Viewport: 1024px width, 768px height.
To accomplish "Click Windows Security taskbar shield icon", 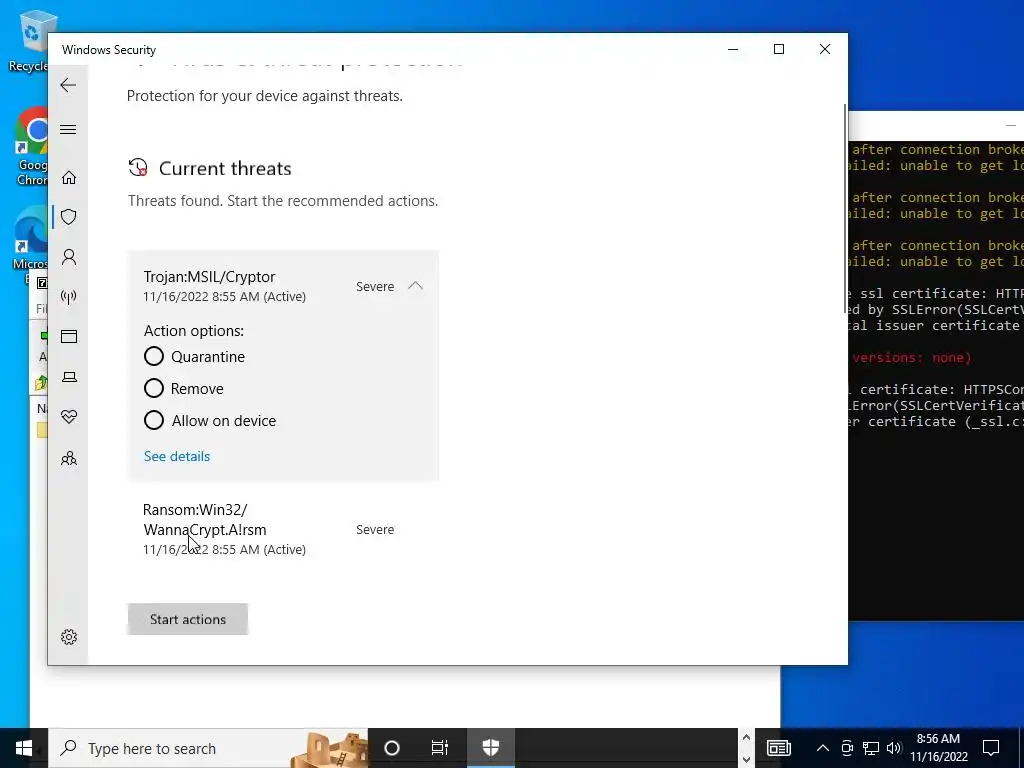I will click(490, 748).
